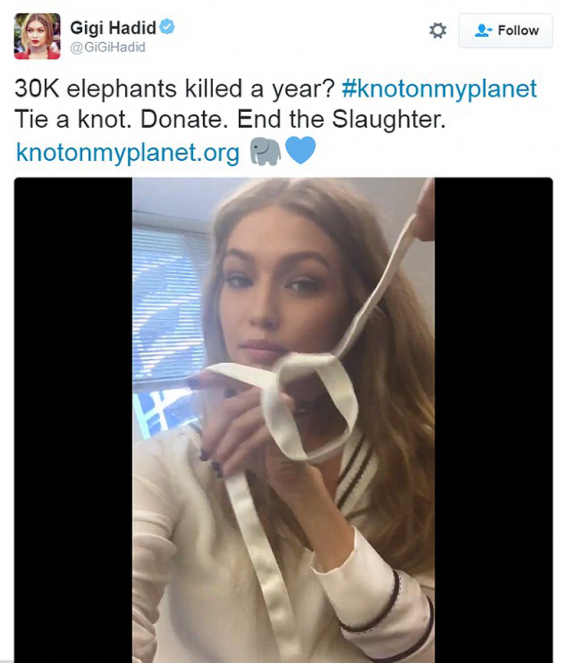Click the person-plus icon in Follow button
Screen dimensions: 567x663
[x=484, y=30]
